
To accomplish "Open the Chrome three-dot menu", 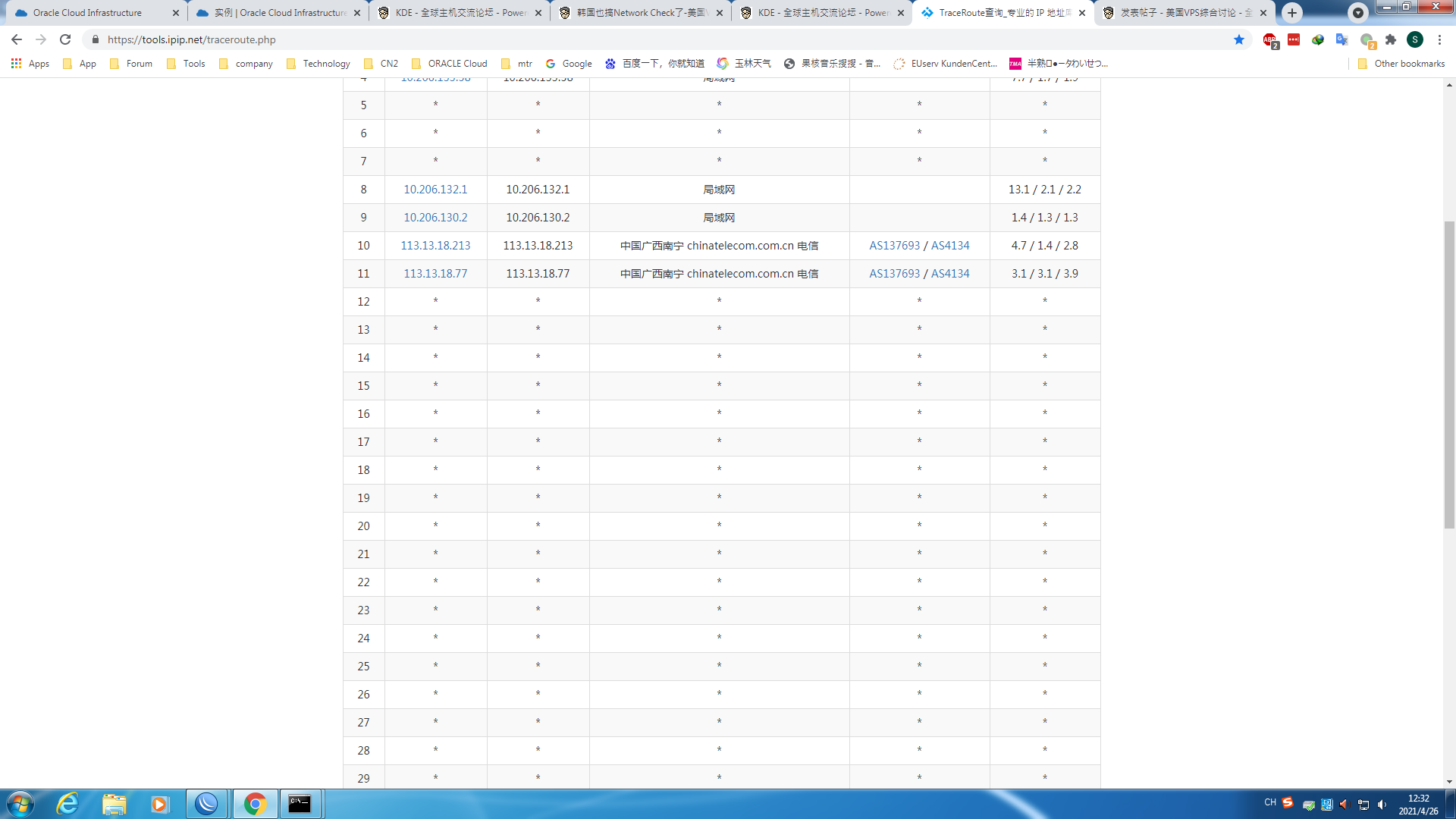I will click(1439, 39).
